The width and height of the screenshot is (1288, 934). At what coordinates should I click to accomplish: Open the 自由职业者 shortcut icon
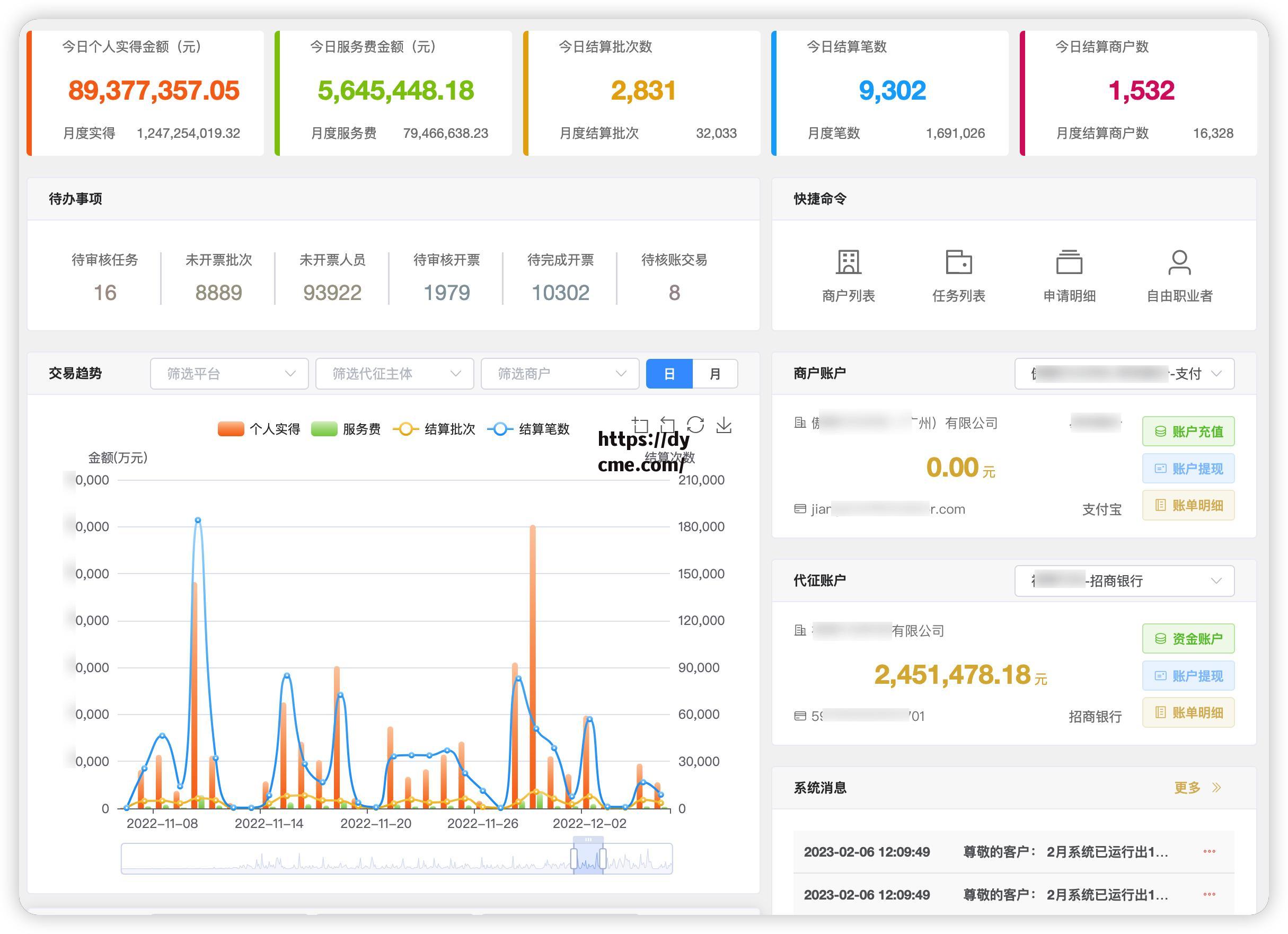click(x=1179, y=262)
